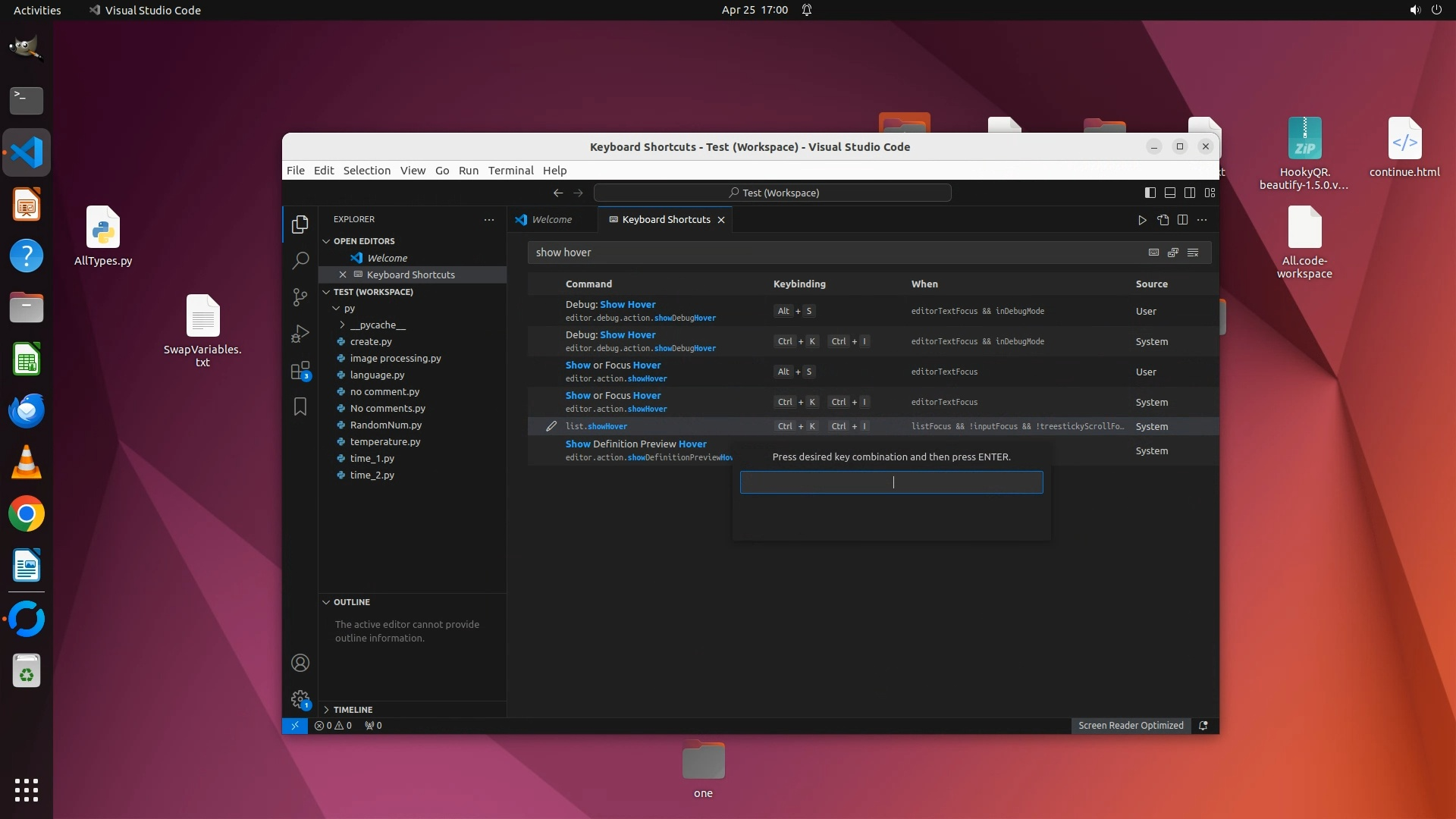Screen dimensions: 1456x819
Task: Open the Search view in activity bar
Action: 300,261
